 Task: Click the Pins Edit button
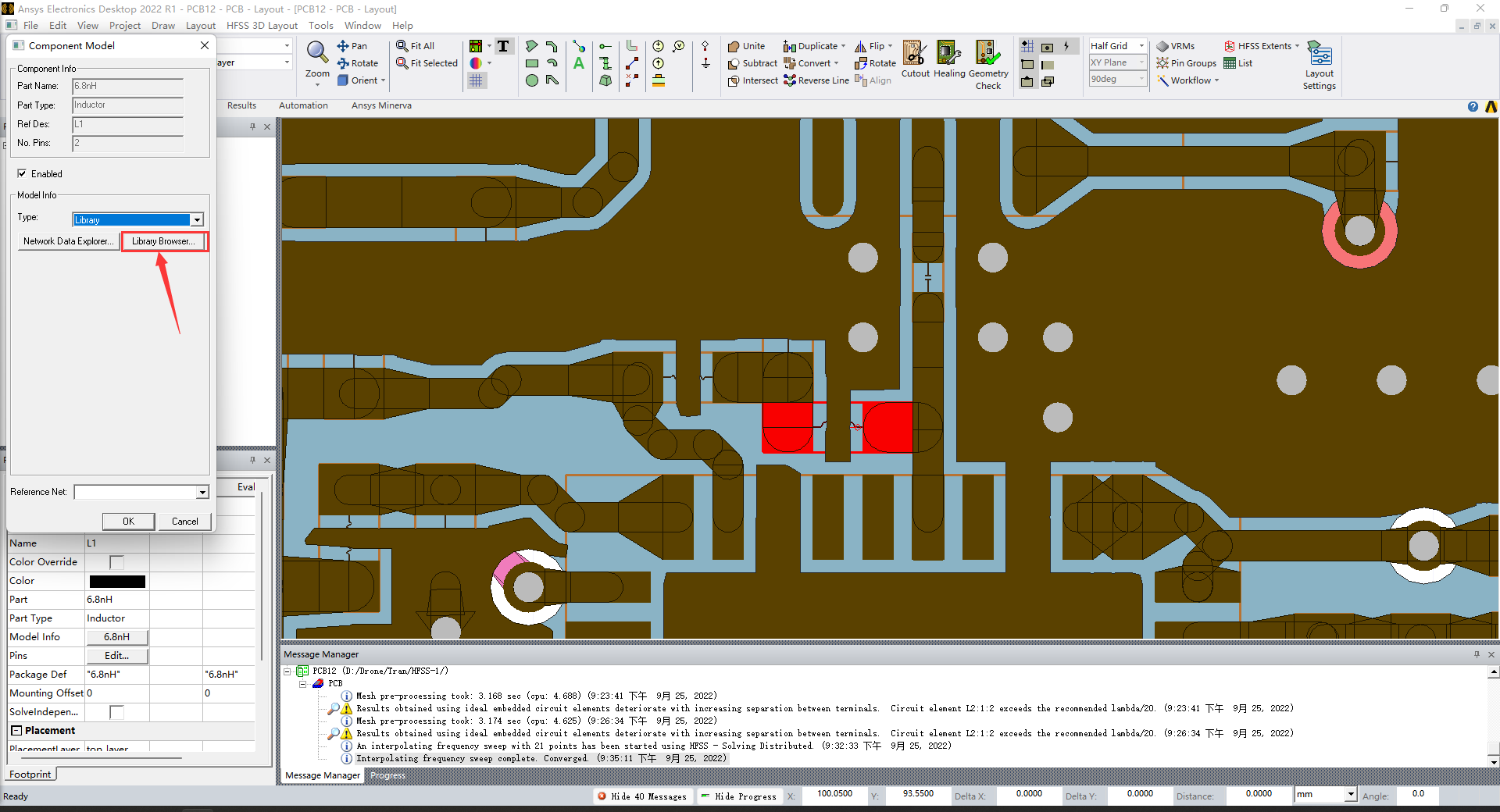(x=116, y=656)
